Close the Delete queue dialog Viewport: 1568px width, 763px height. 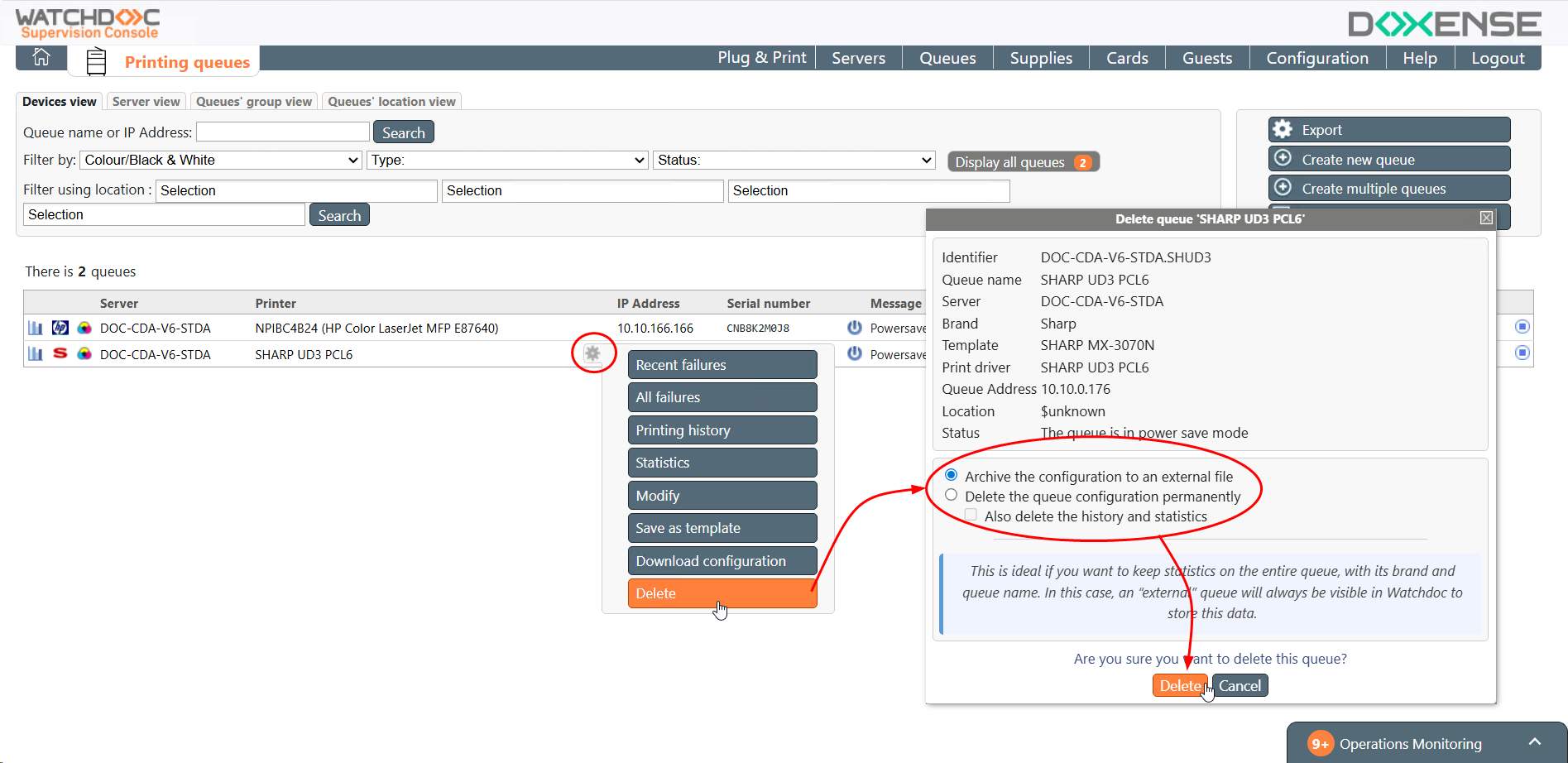click(x=1486, y=218)
